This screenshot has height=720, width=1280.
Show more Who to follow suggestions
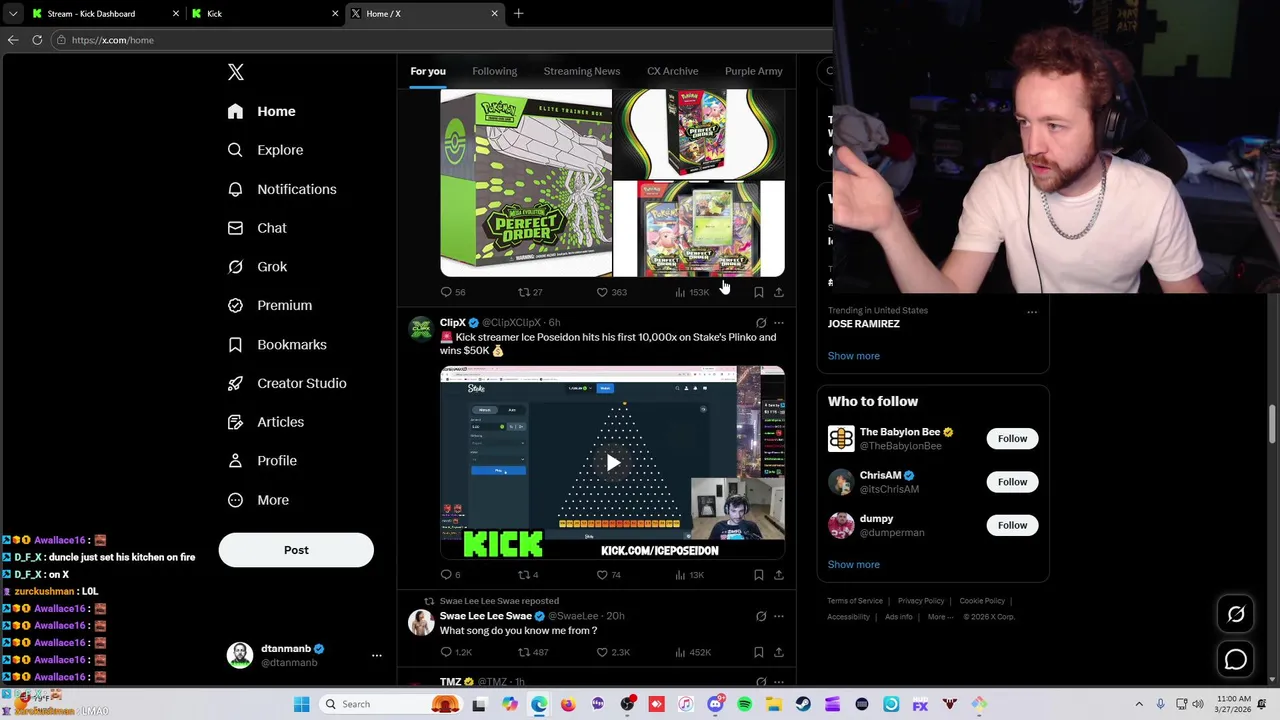click(854, 565)
